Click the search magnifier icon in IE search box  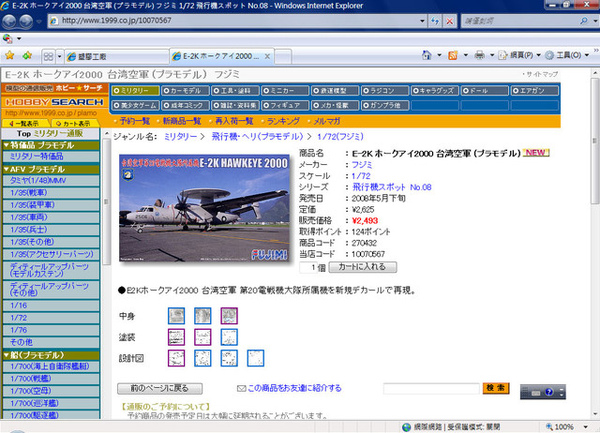click(584, 21)
